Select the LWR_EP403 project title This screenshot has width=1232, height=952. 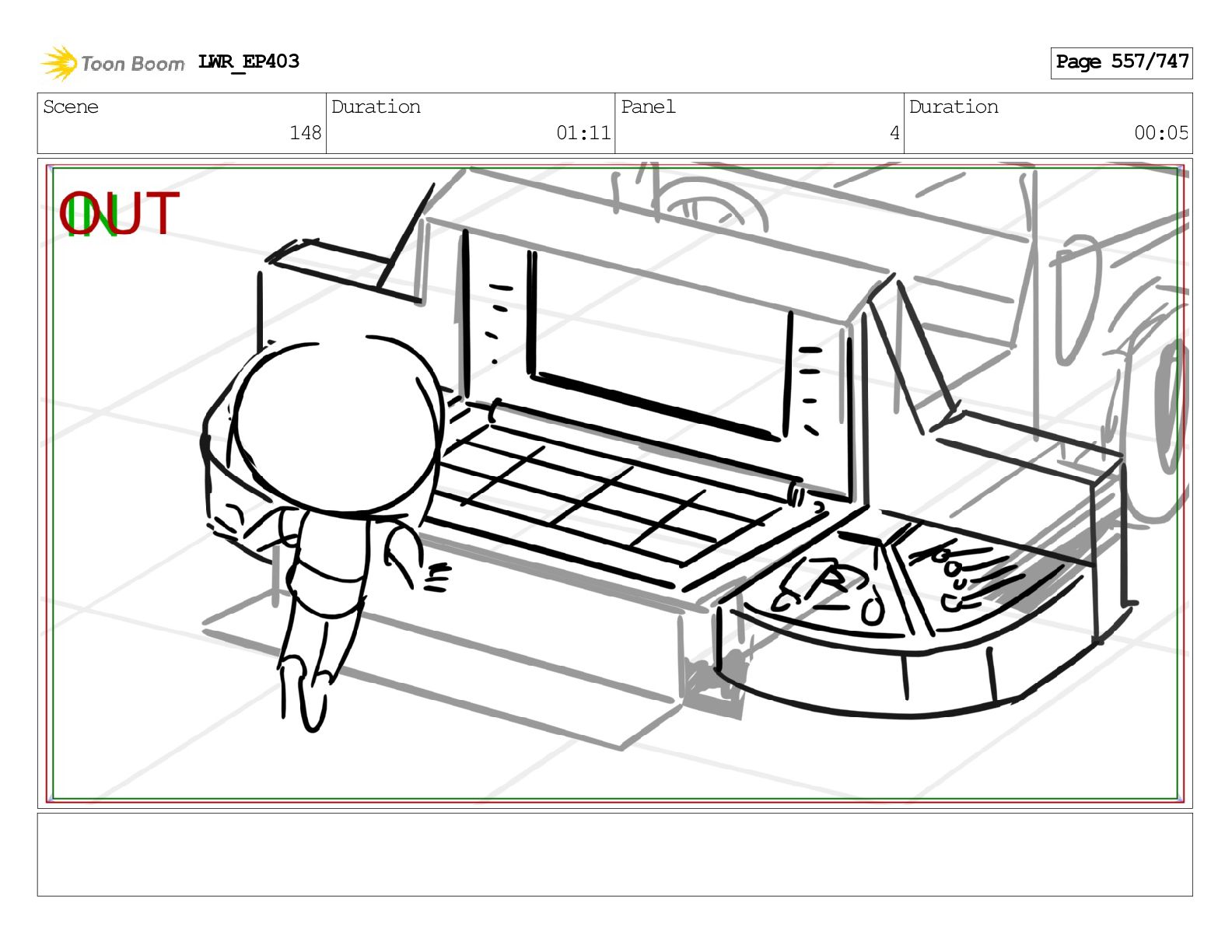click(249, 61)
